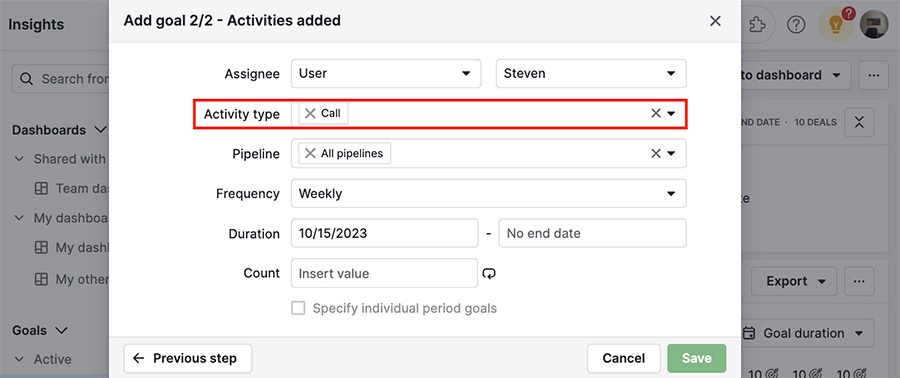Open the lightbulb tips icon

pos(836,25)
